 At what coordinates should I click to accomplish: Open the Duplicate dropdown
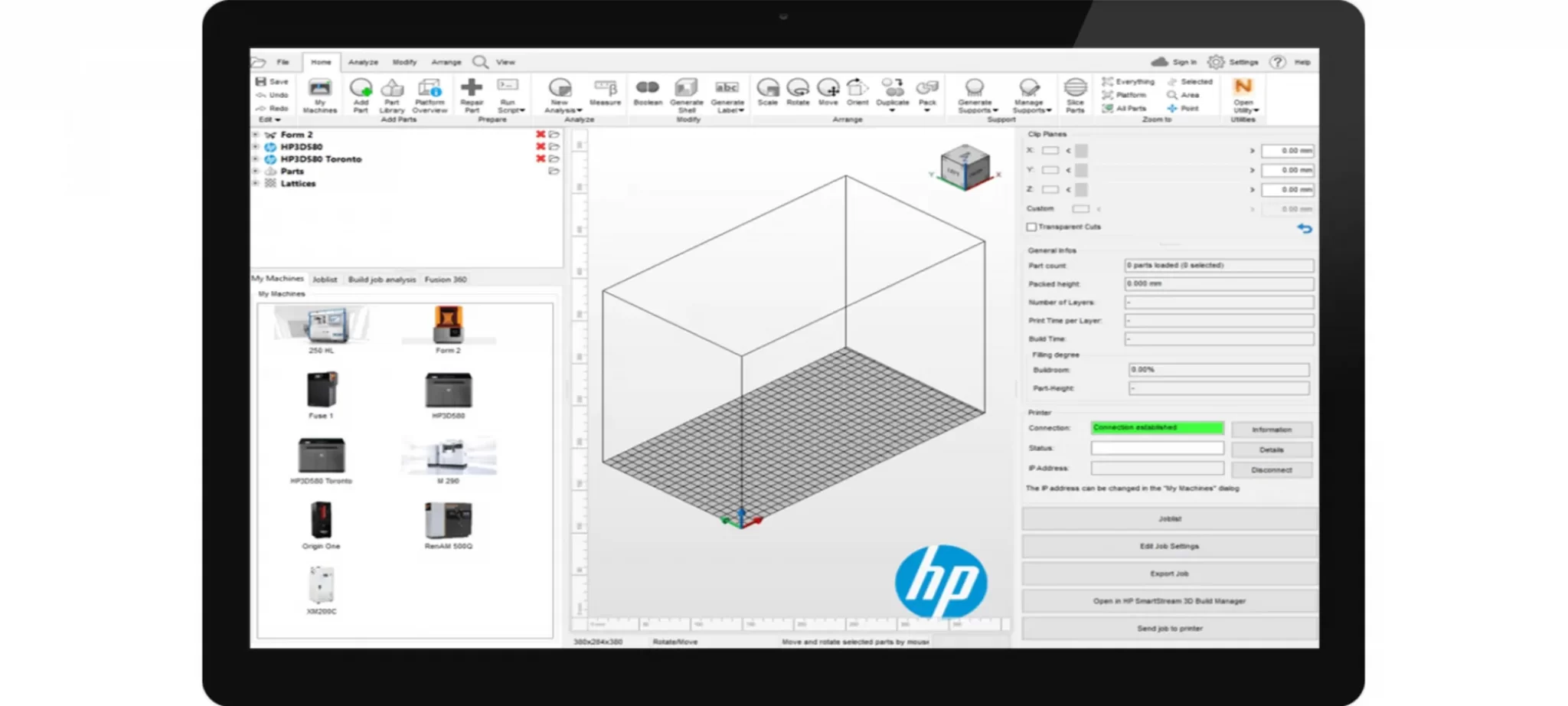click(892, 96)
